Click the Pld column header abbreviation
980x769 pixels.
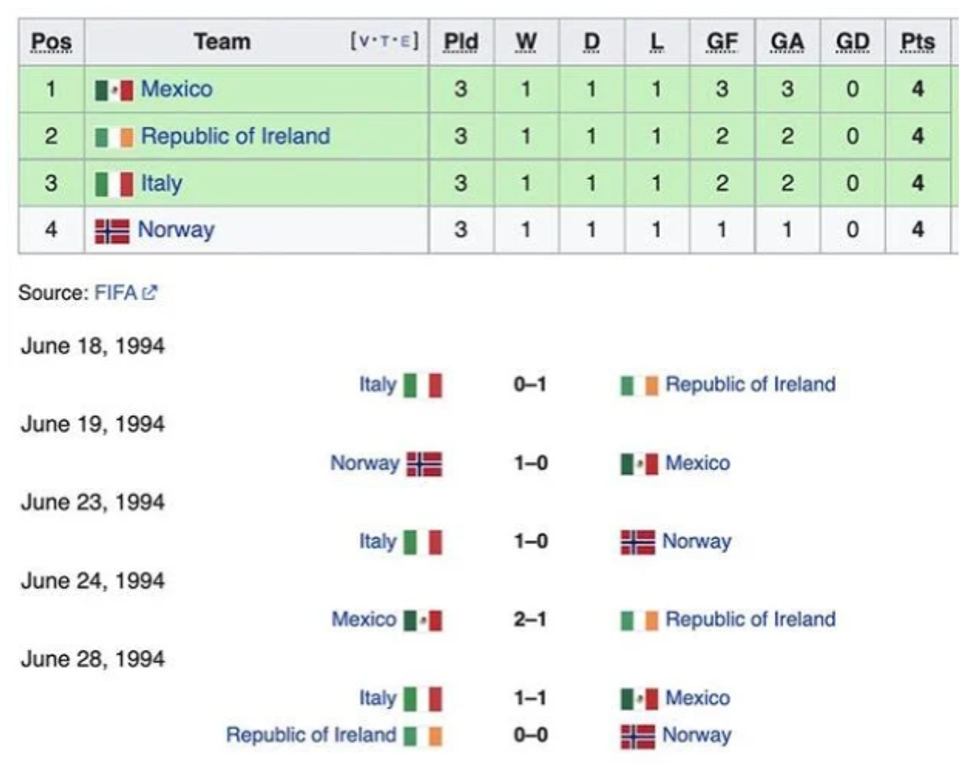click(461, 42)
